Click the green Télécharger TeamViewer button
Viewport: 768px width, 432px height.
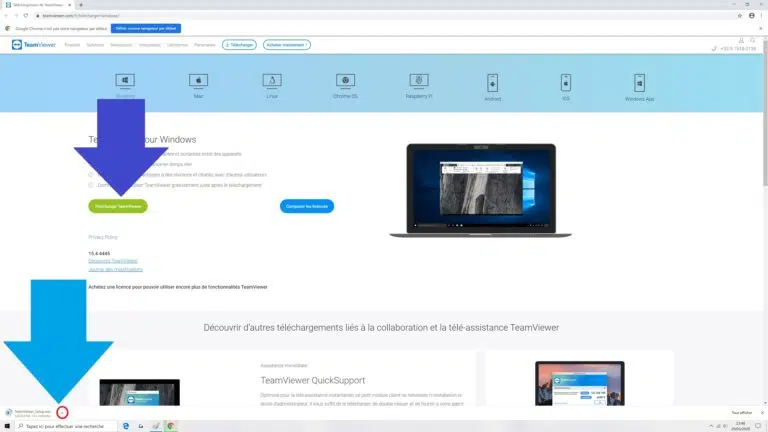tap(118, 206)
